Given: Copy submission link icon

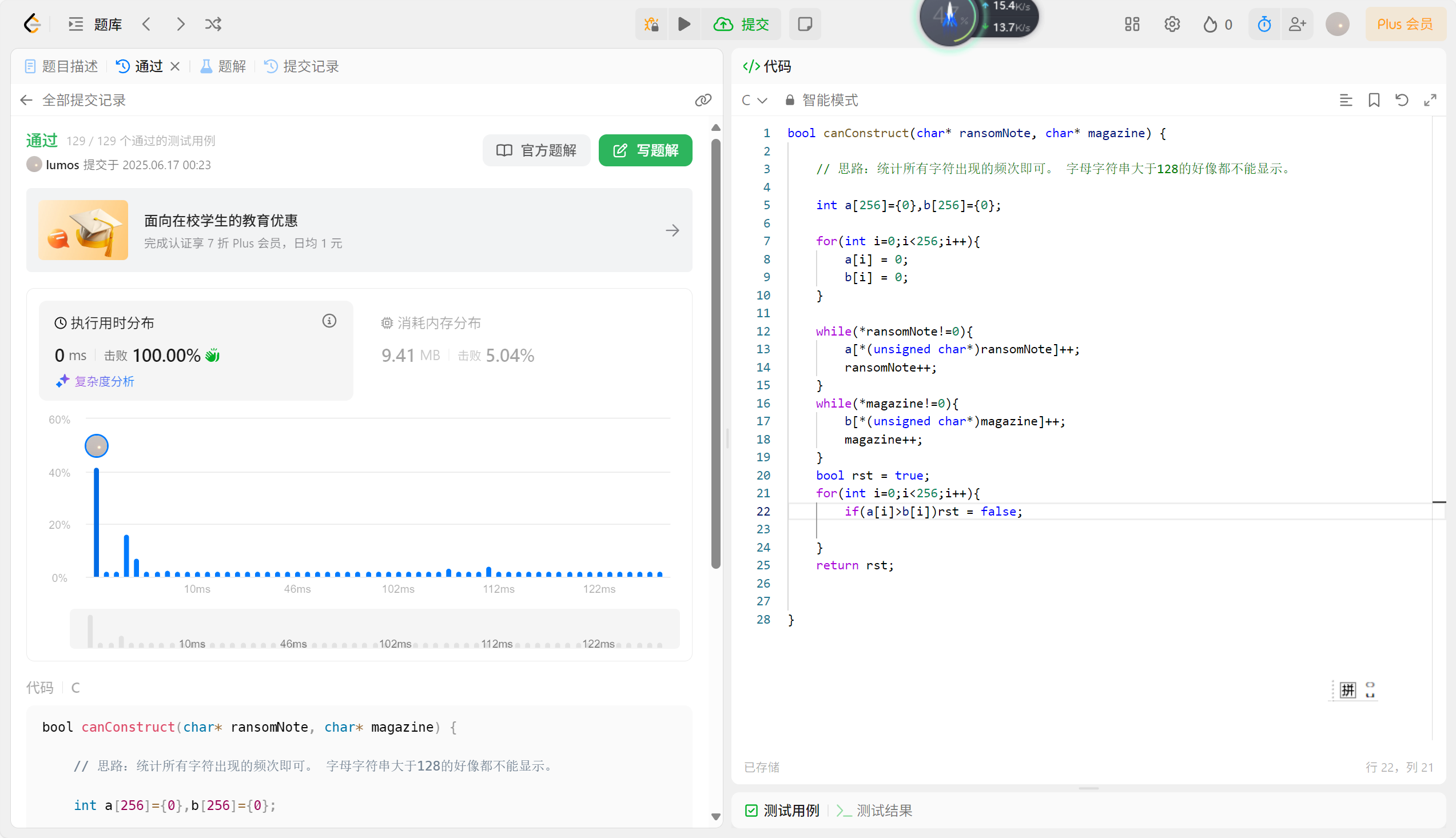Looking at the screenshot, I should point(703,100).
